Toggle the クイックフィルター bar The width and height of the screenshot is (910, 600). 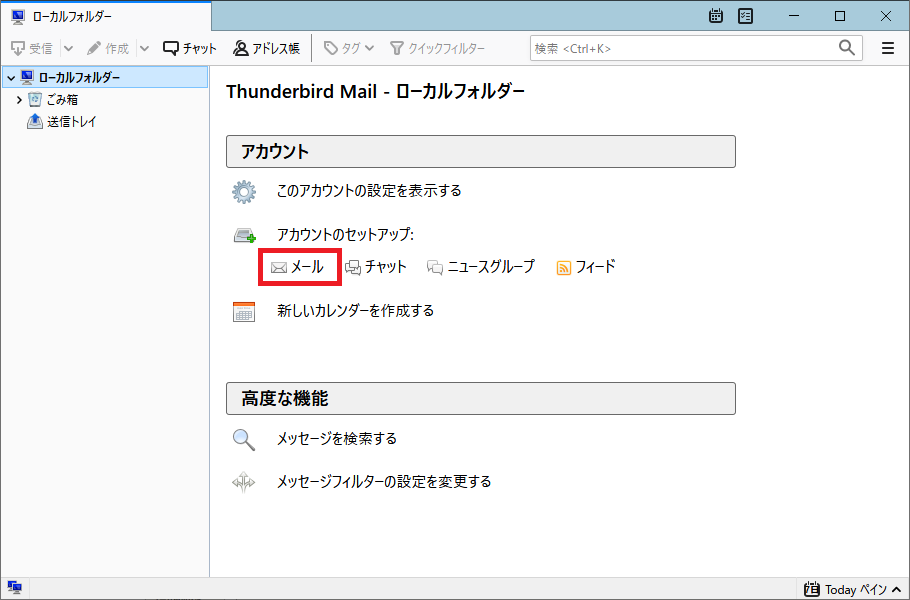(x=438, y=48)
